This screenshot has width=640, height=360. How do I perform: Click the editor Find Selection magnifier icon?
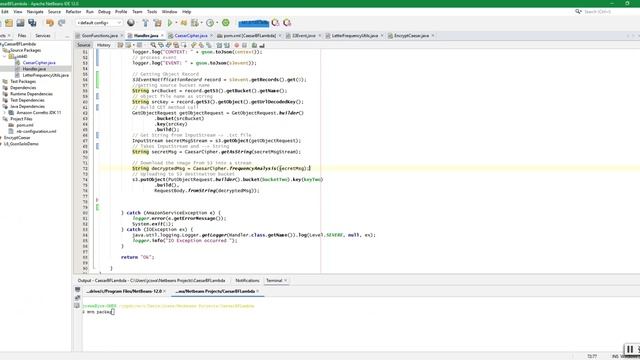[x=153, y=45]
